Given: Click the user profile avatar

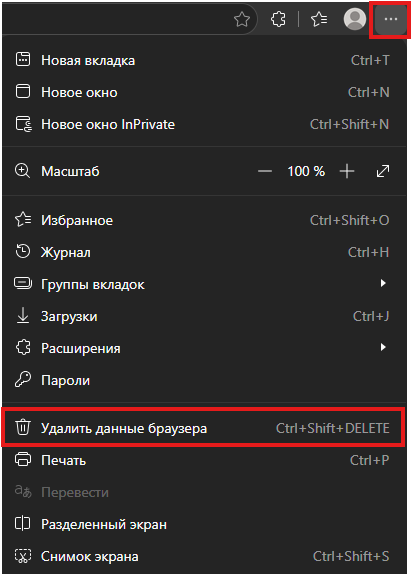Looking at the screenshot, I should tap(355, 19).
